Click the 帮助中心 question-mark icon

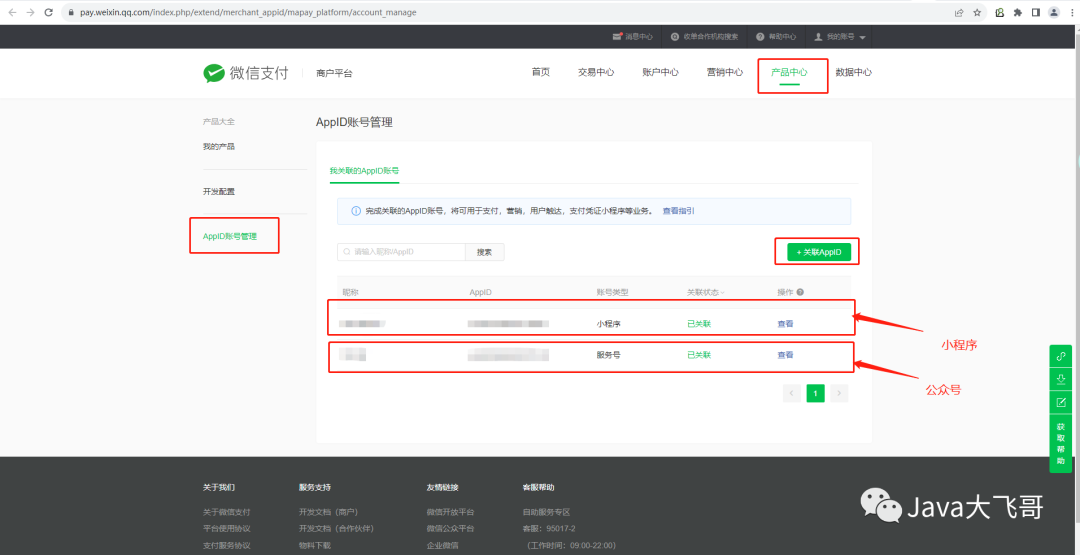760,36
